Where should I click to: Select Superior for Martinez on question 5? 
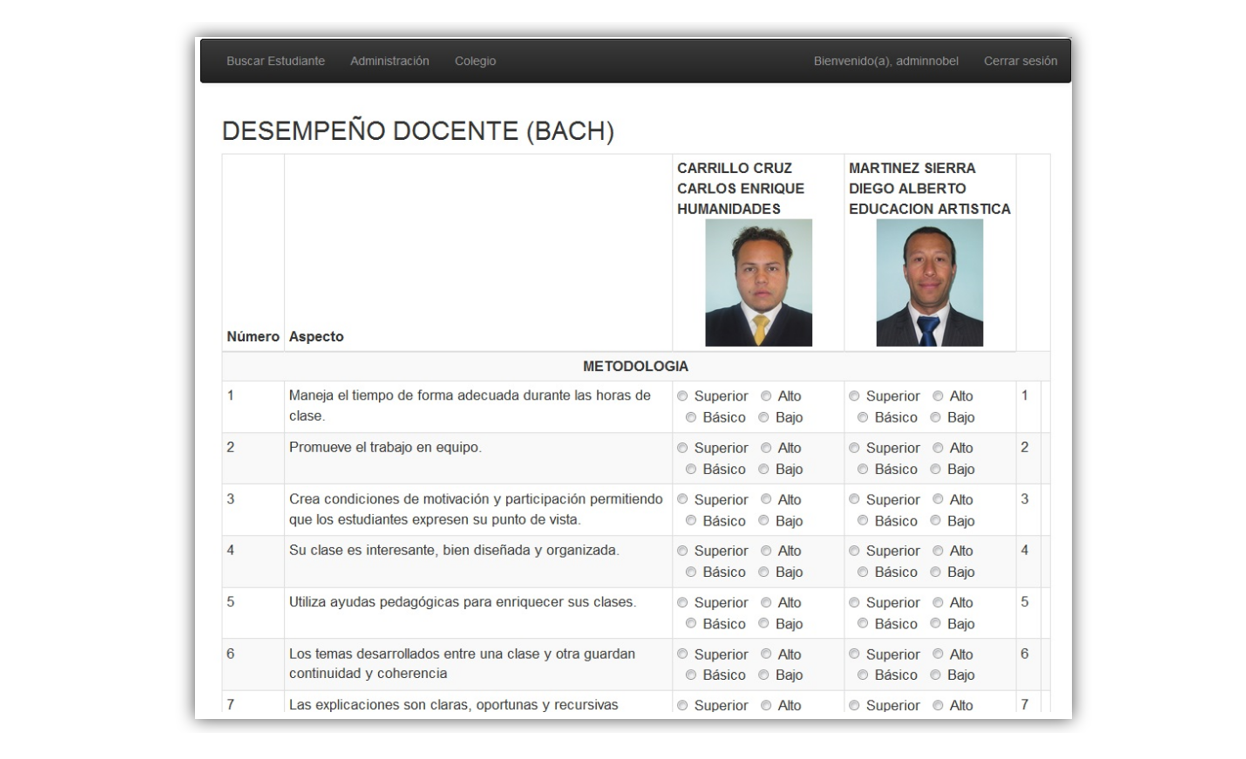point(854,604)
